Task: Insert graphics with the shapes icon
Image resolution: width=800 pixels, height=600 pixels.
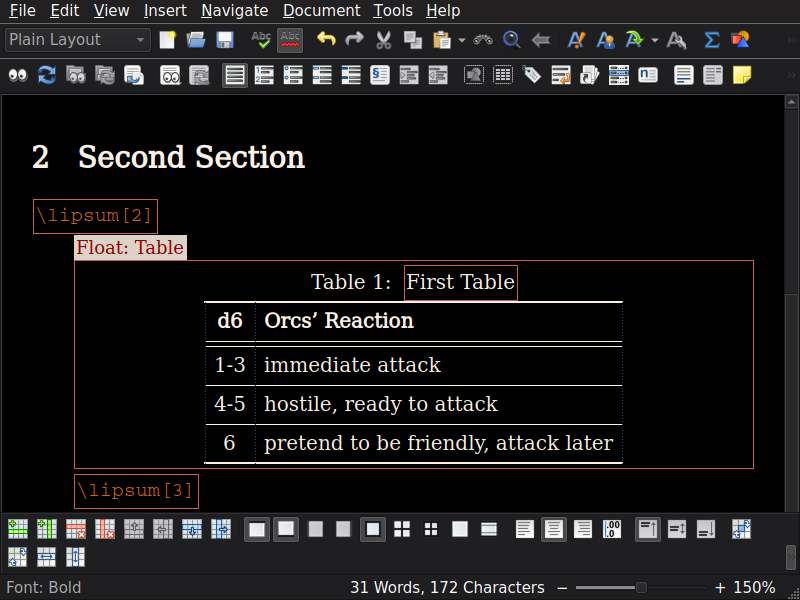Action: tap(740, 40)
